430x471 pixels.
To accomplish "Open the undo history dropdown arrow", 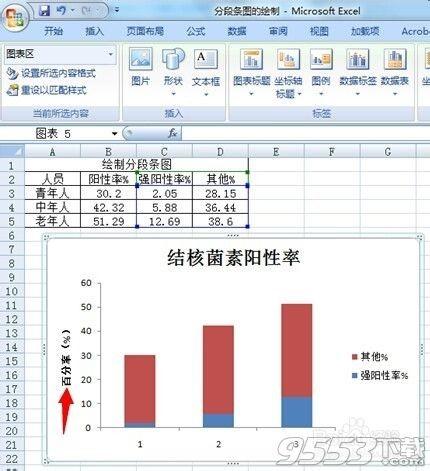I will click(73, 11).
